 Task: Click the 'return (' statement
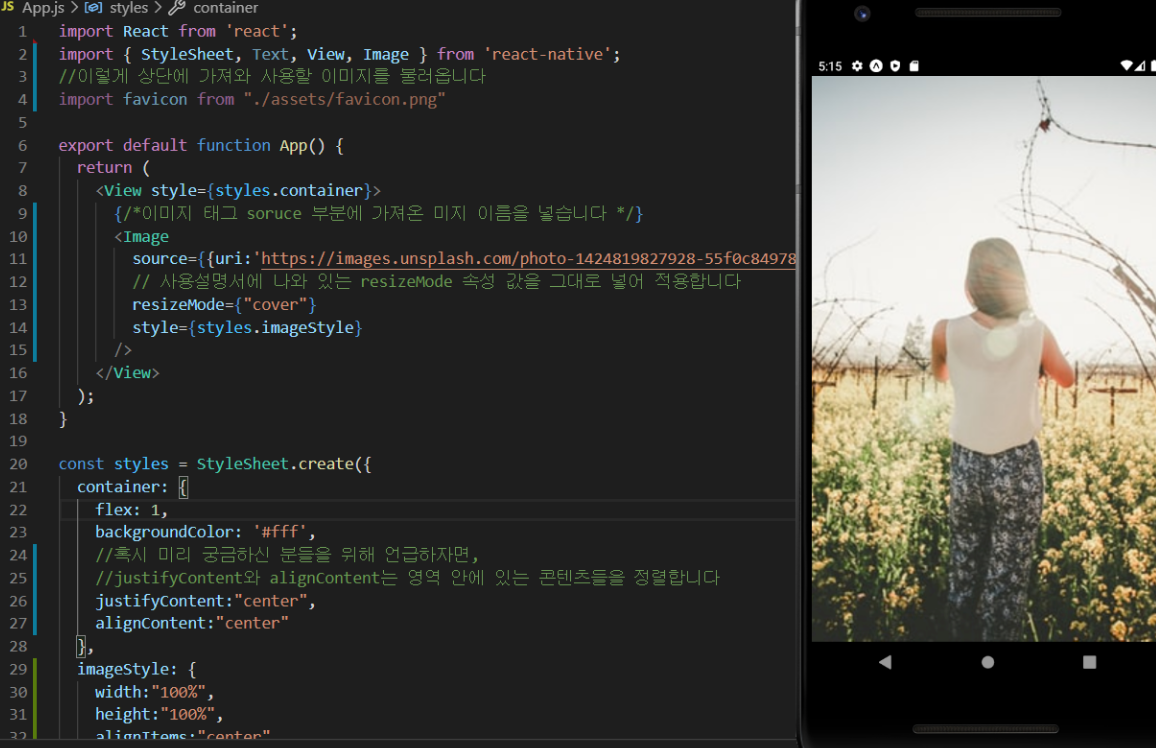[x=114, y=168]
